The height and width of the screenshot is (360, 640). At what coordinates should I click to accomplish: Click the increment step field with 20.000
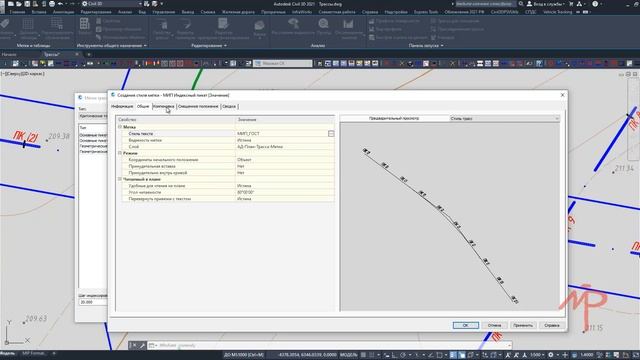tap(92, 302)
